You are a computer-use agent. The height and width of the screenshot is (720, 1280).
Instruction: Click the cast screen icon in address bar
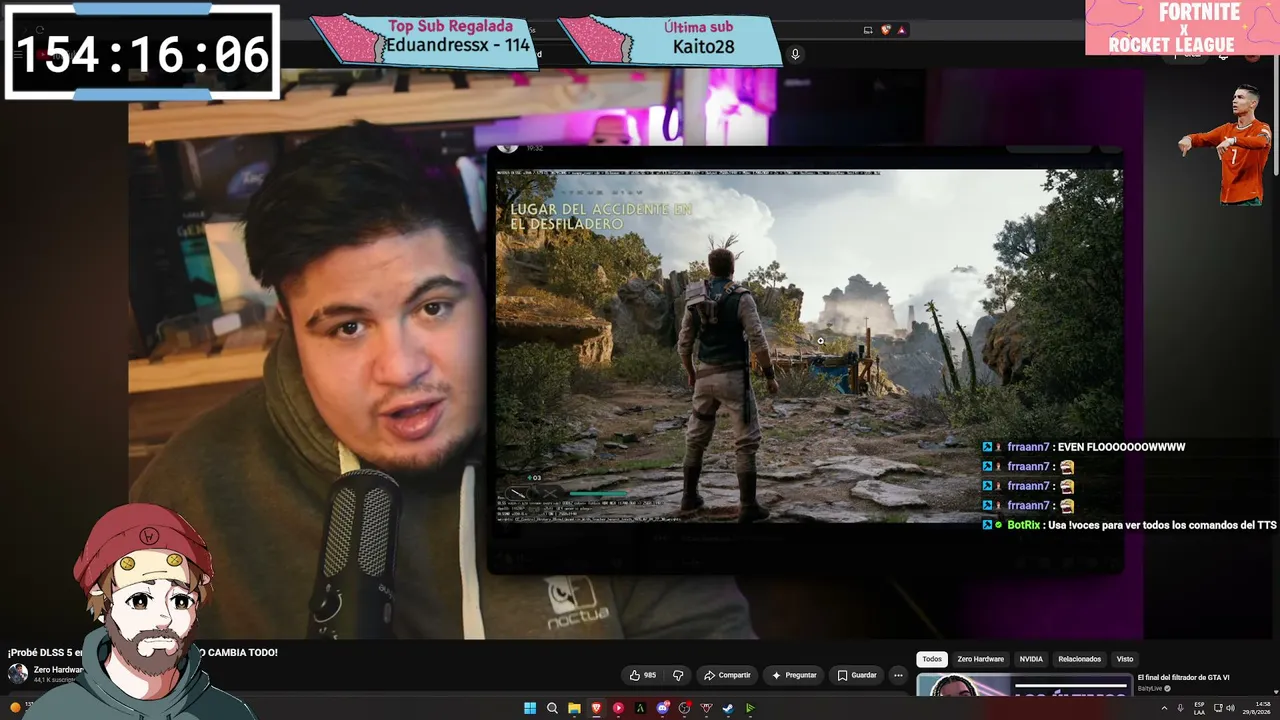click(x=868, y=30)
